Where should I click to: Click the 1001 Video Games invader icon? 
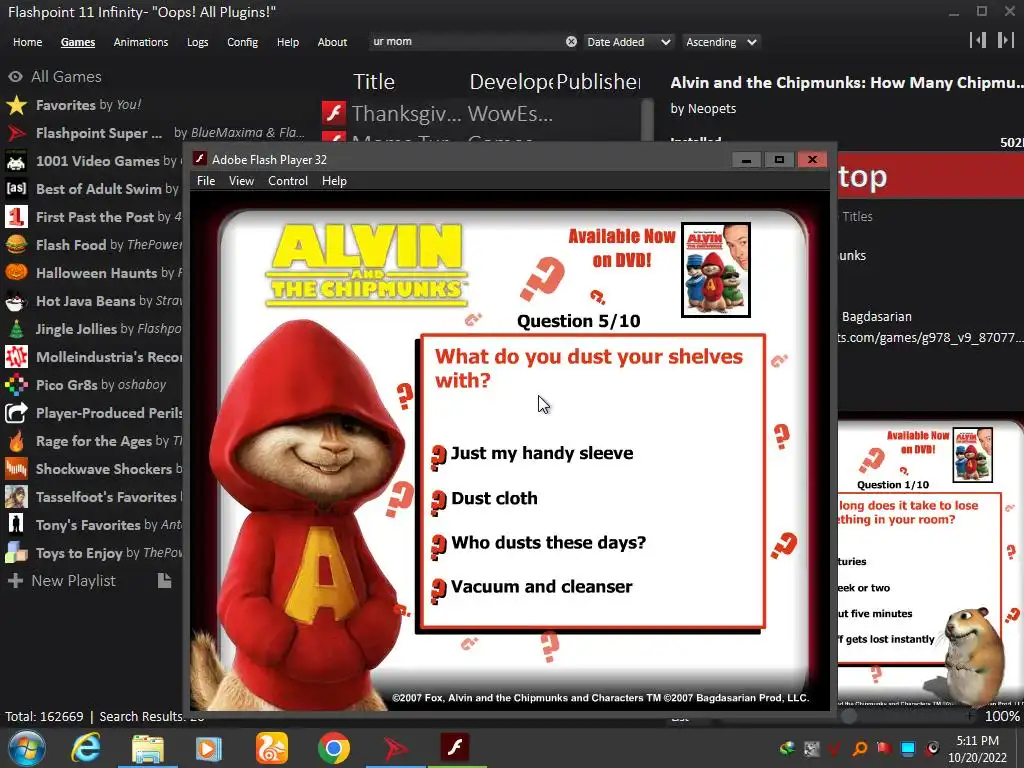[16, 161]
